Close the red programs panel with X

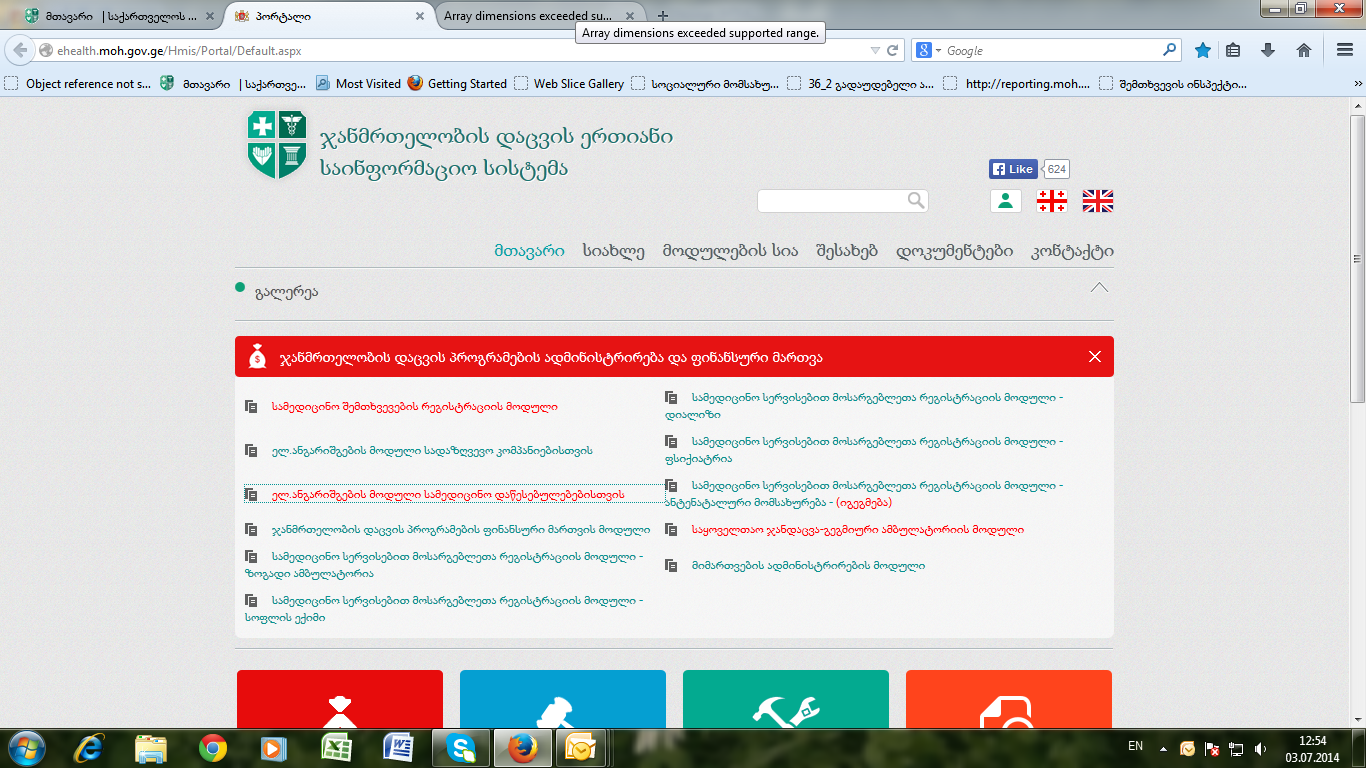(1094, 357)
